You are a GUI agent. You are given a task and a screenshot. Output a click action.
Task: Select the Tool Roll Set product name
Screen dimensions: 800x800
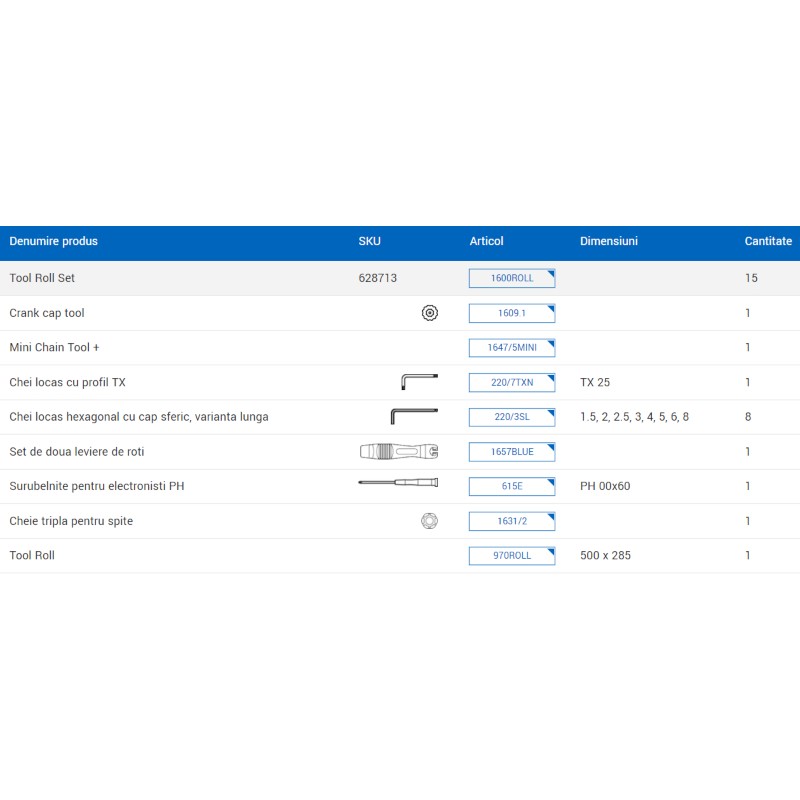[x=42, y=278]
